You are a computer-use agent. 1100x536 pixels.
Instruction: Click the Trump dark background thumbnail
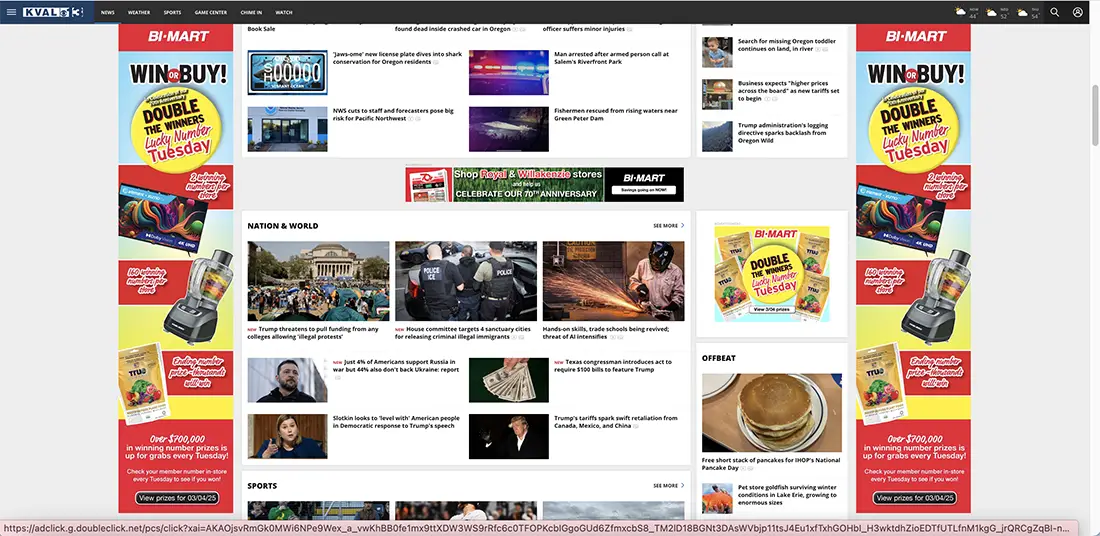(509, 436)
